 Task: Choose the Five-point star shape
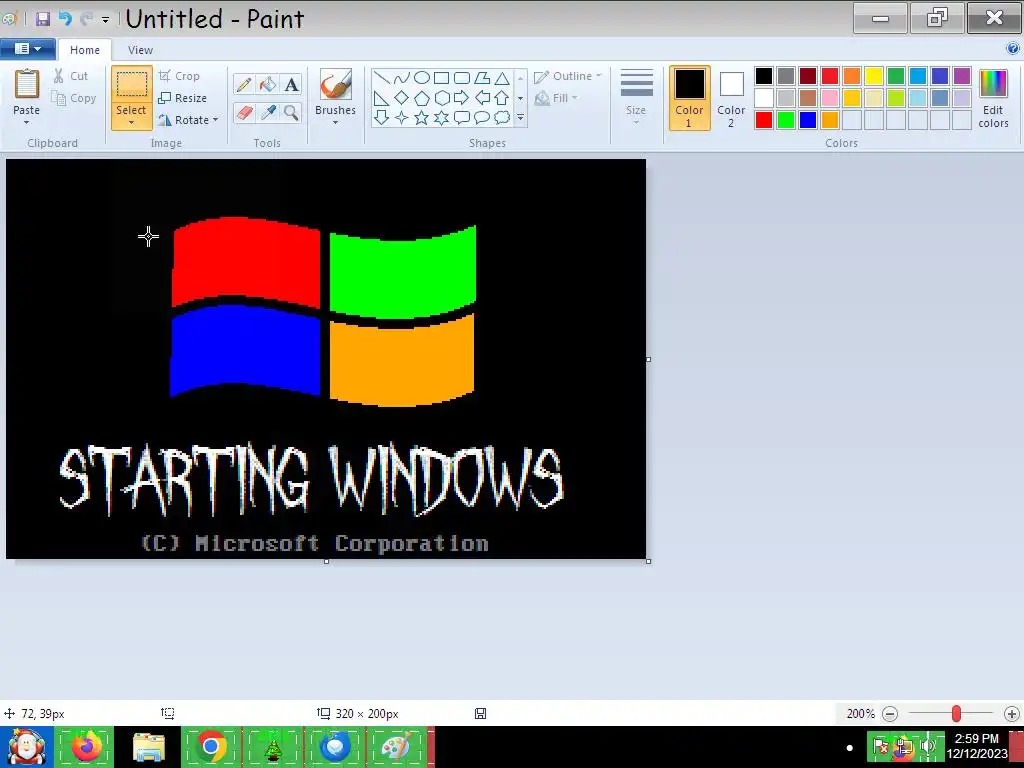coord(422,118)
